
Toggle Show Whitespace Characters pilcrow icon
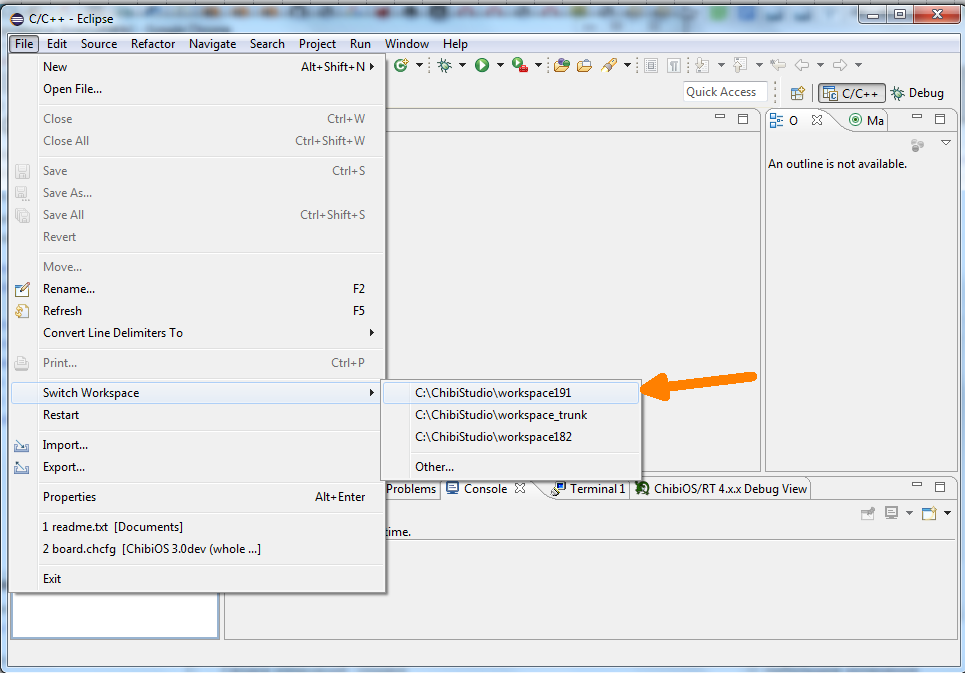pyautogui.click(x=675, y=66)
